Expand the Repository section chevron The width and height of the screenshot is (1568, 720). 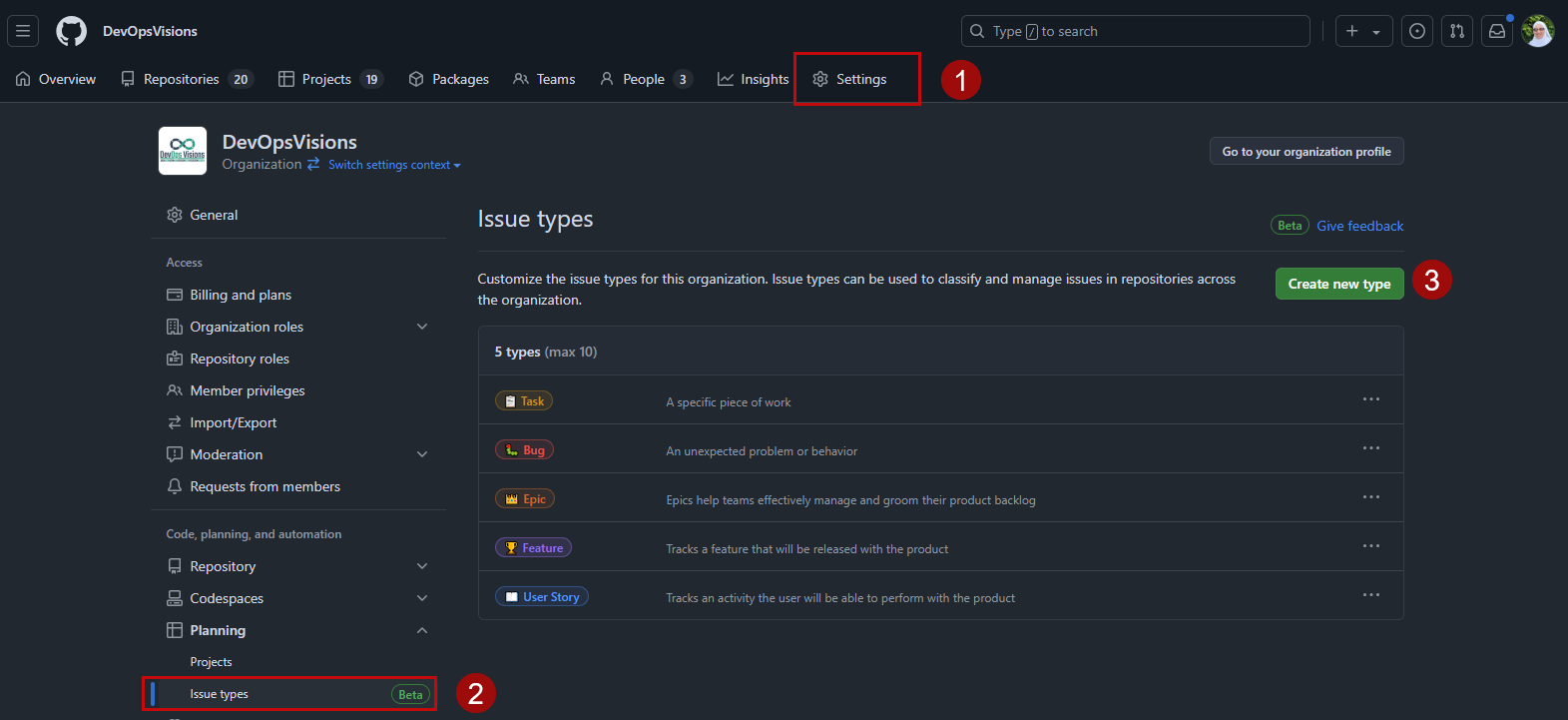pyautogui.click(x=422, y=566)
